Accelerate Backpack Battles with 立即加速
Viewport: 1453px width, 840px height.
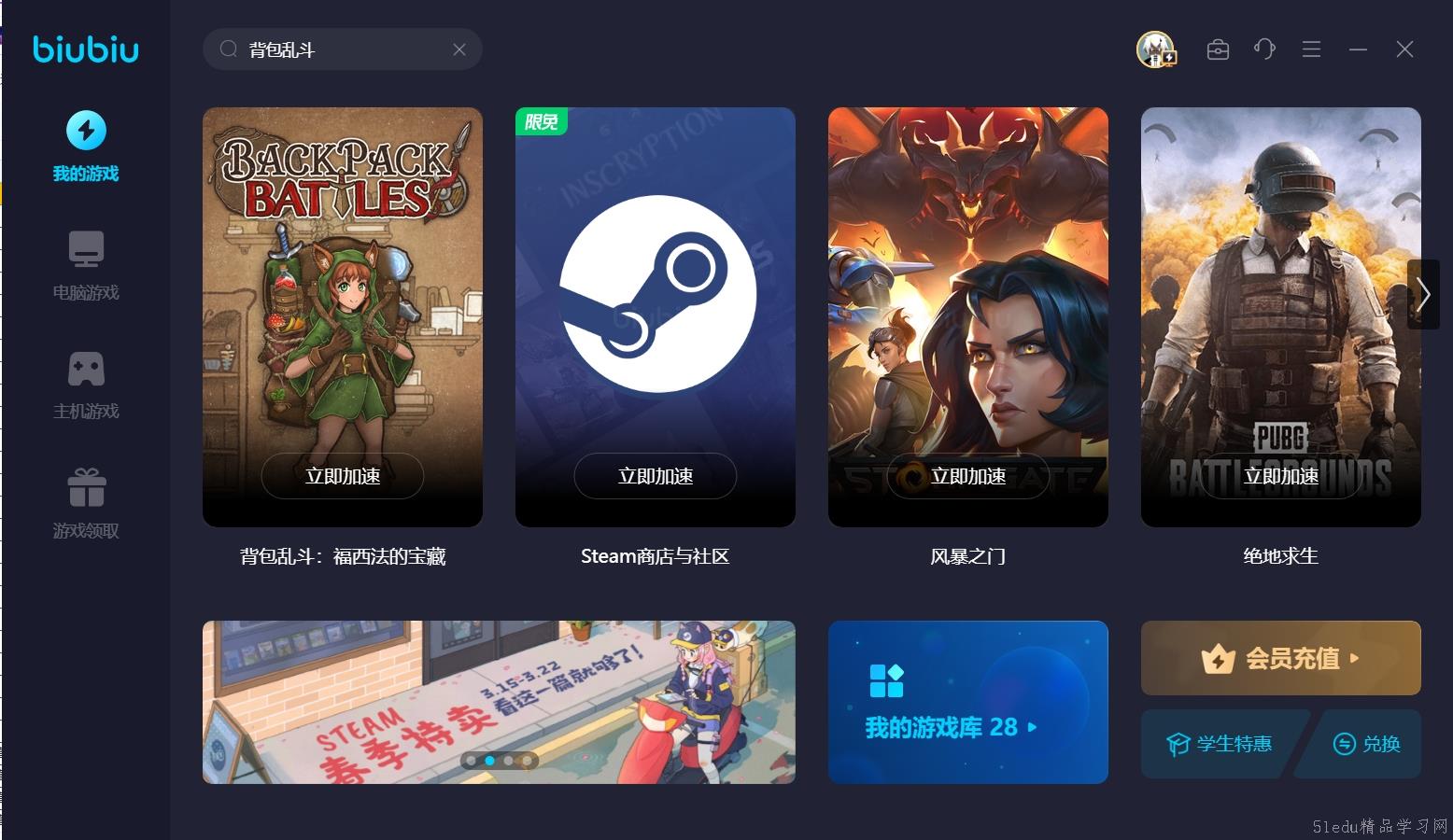coord(343,476)
